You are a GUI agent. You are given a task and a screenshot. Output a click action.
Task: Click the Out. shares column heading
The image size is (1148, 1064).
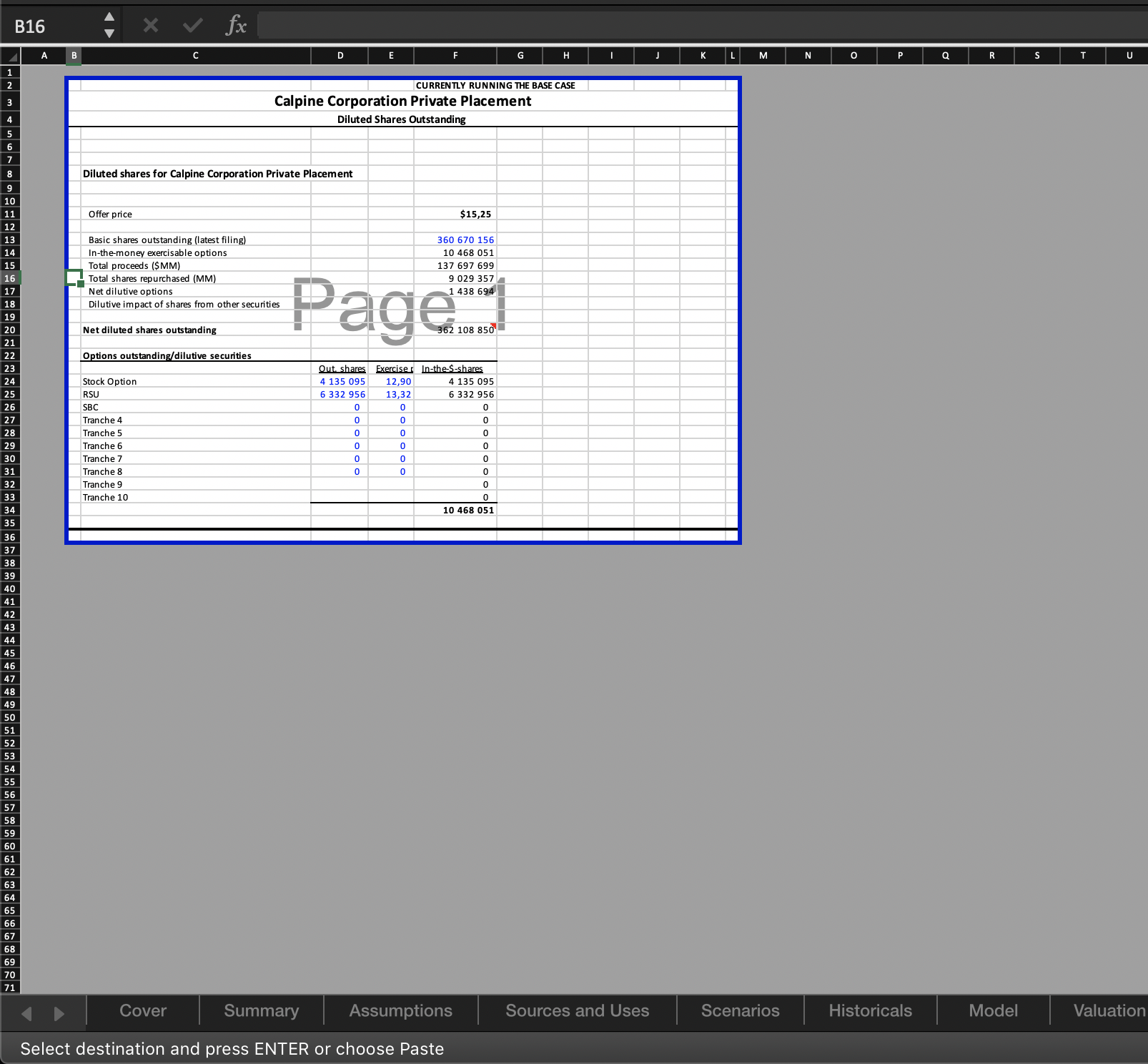point(342,368)
